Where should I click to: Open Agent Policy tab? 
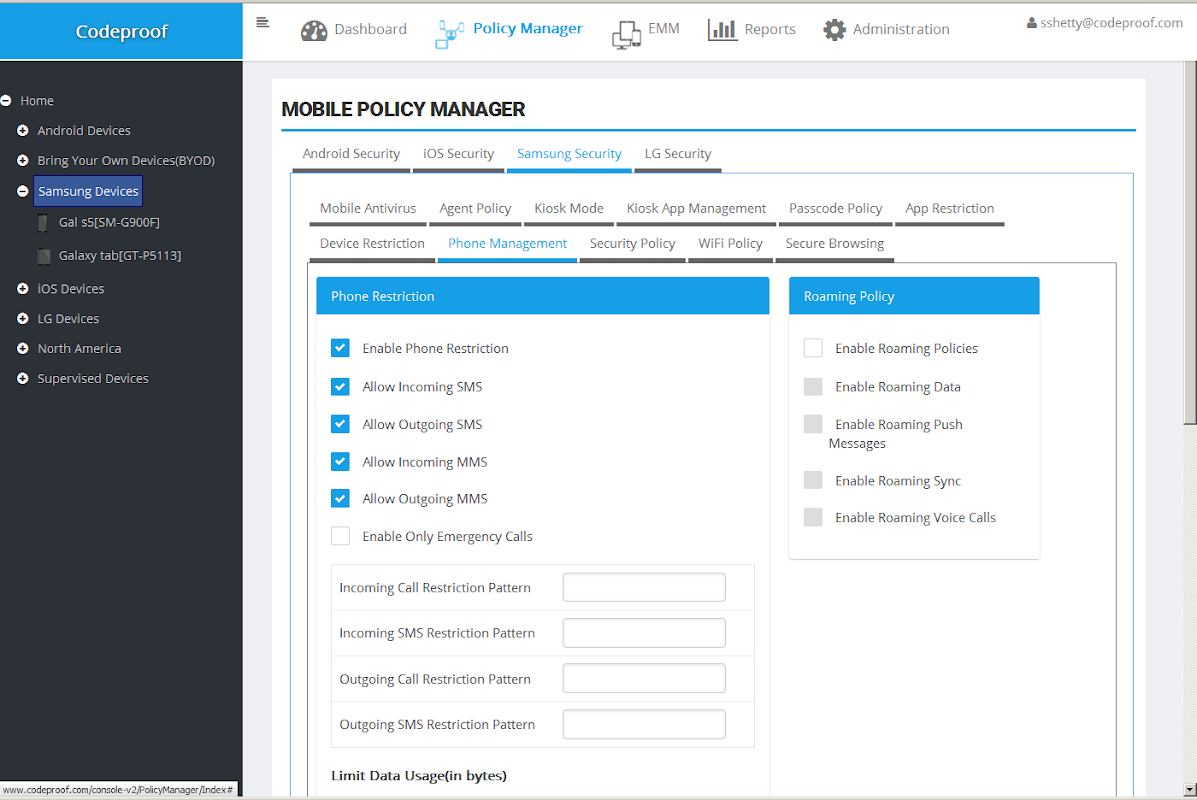475,208
